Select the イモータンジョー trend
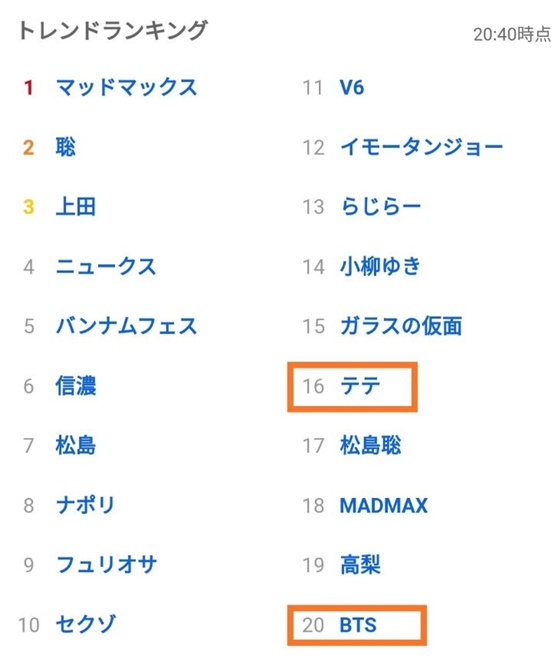560x661 pixels. [422, 147]
